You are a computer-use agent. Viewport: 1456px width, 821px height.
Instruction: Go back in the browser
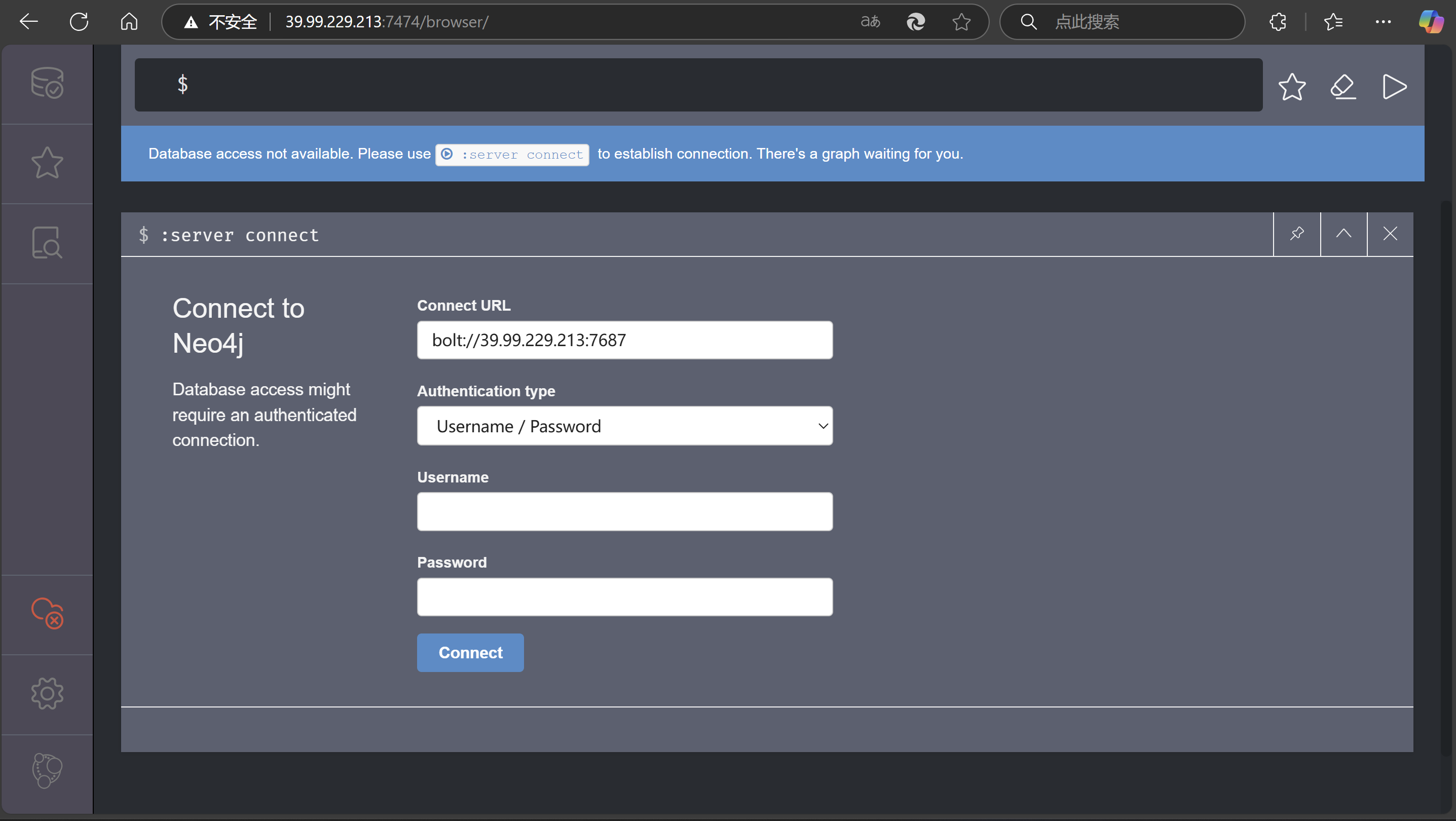(x=28, y=21)
